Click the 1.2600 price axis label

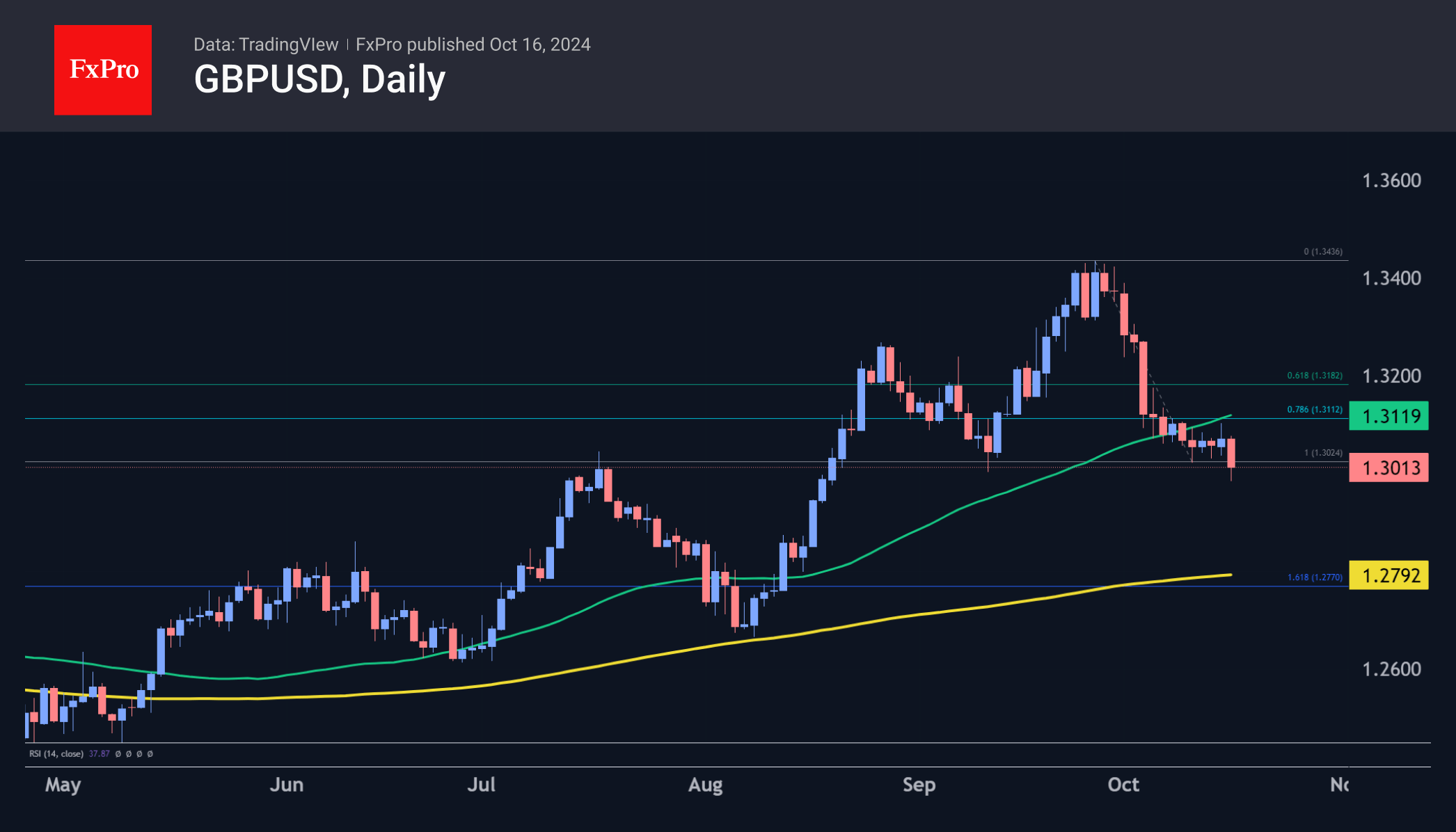pyautogui.click(x=1391, y=669)
